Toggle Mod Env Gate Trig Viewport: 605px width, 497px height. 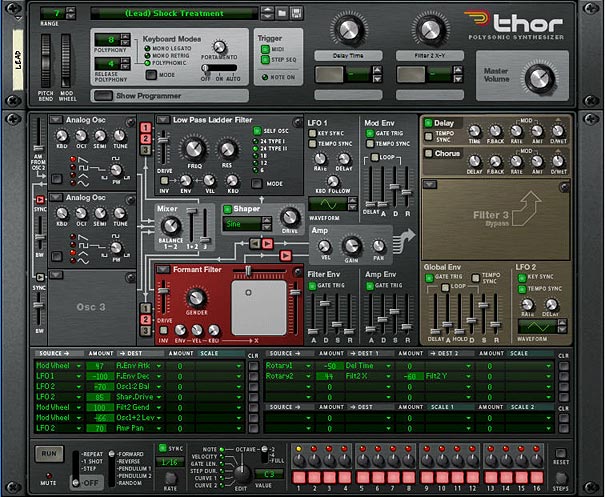pos(370,134)
